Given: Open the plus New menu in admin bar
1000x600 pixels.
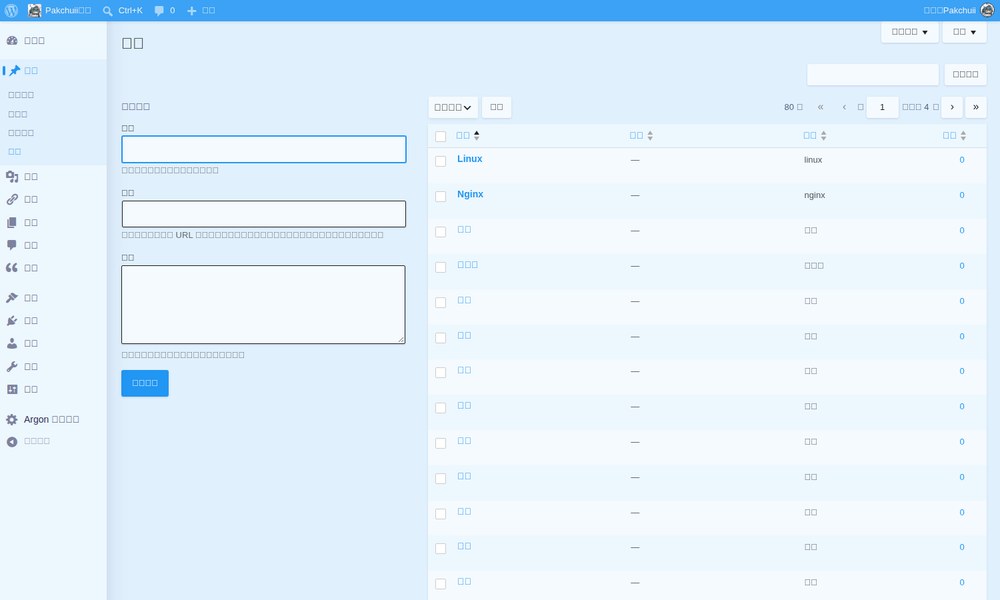Looking at the screenshot, I should click(200, 10).
